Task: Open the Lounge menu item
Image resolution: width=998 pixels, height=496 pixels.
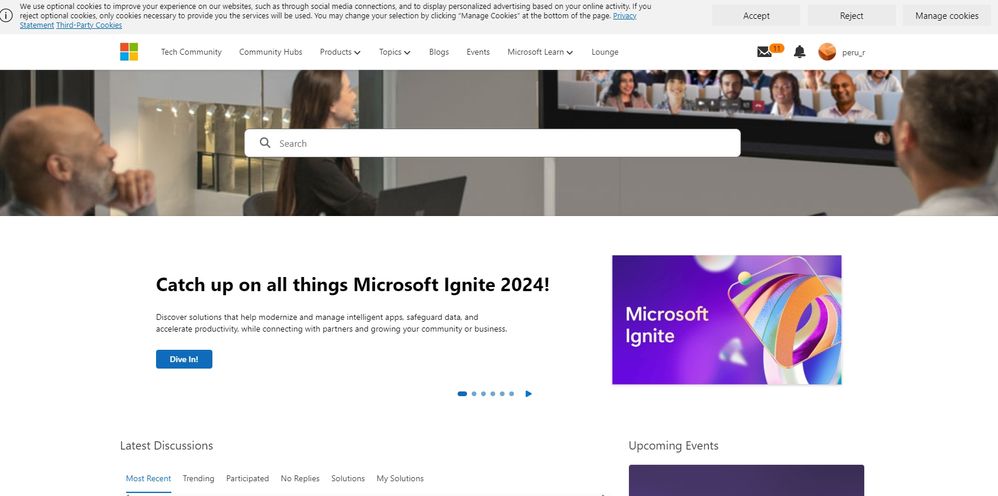Action: point(605,52)
